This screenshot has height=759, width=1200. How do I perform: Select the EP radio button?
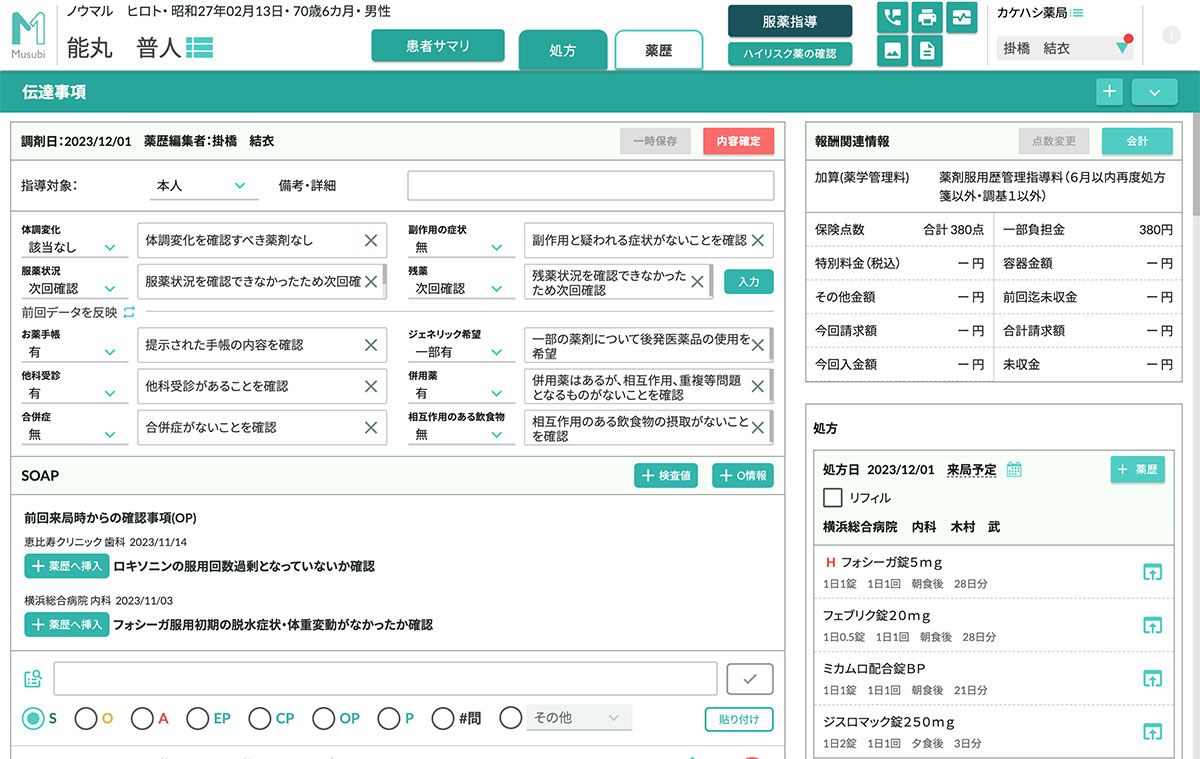pos(198,718)
